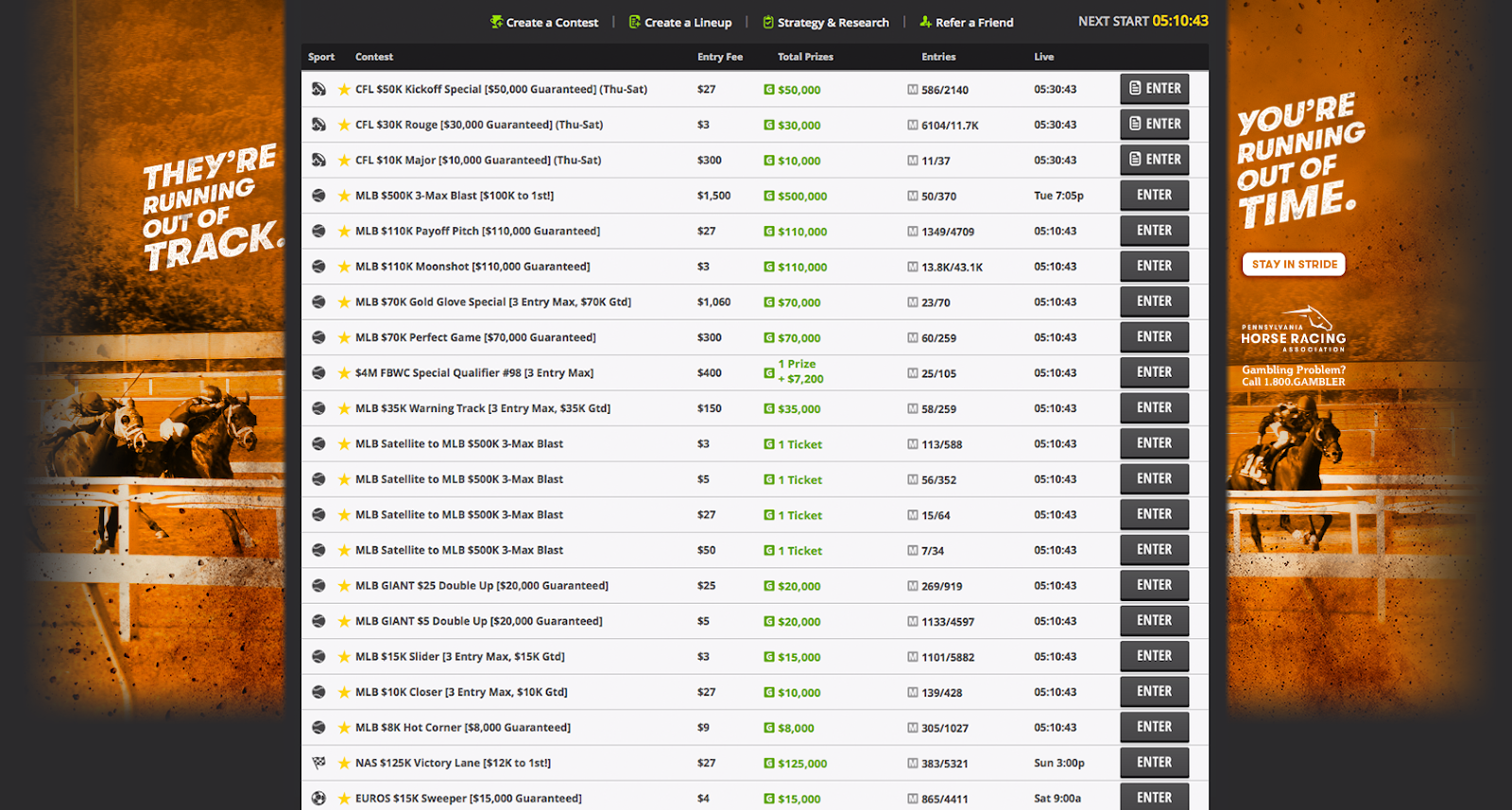Click the soccer ball icon for EUROS $15K Sweeper
1512x810 pixels.
[318, 799]
